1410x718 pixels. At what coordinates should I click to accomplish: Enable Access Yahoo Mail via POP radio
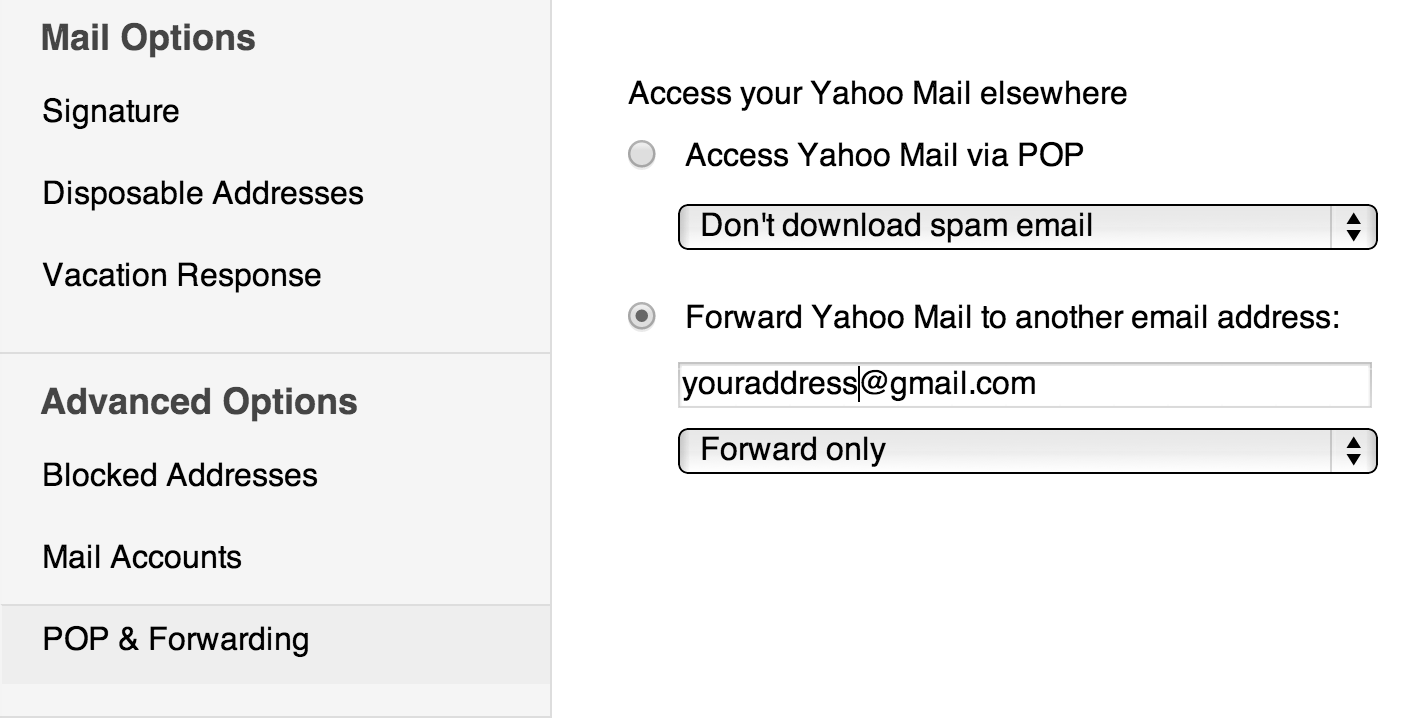(x=641, y=155)
